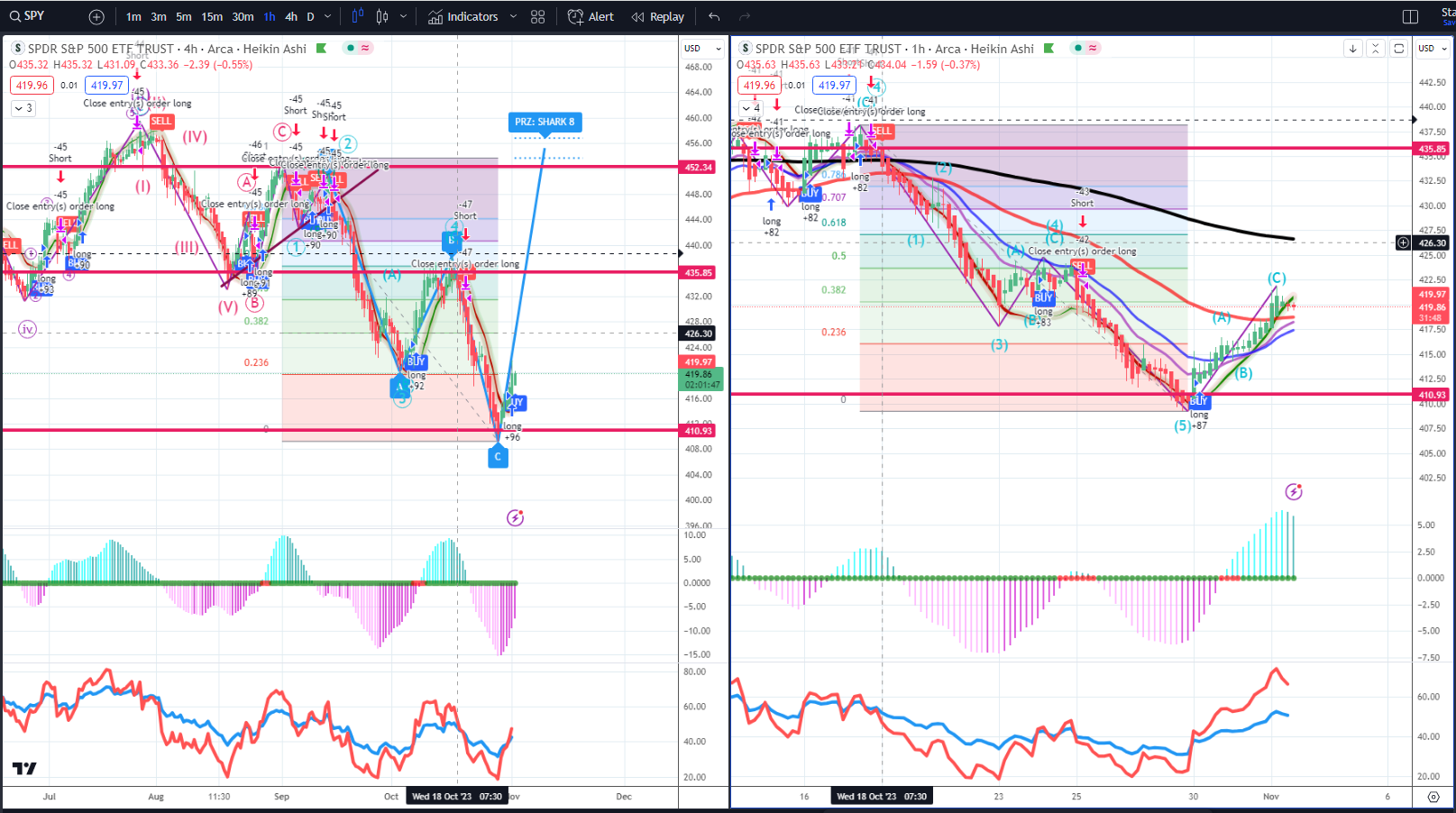The height and width of the screenshot is (813, 1456).
Task: Click the 1h chart pink data mode icon
Action: click(1093, 49)
